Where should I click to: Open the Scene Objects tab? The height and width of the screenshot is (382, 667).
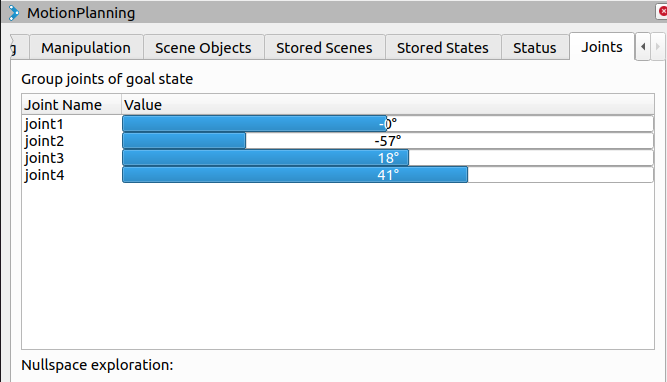203,48
